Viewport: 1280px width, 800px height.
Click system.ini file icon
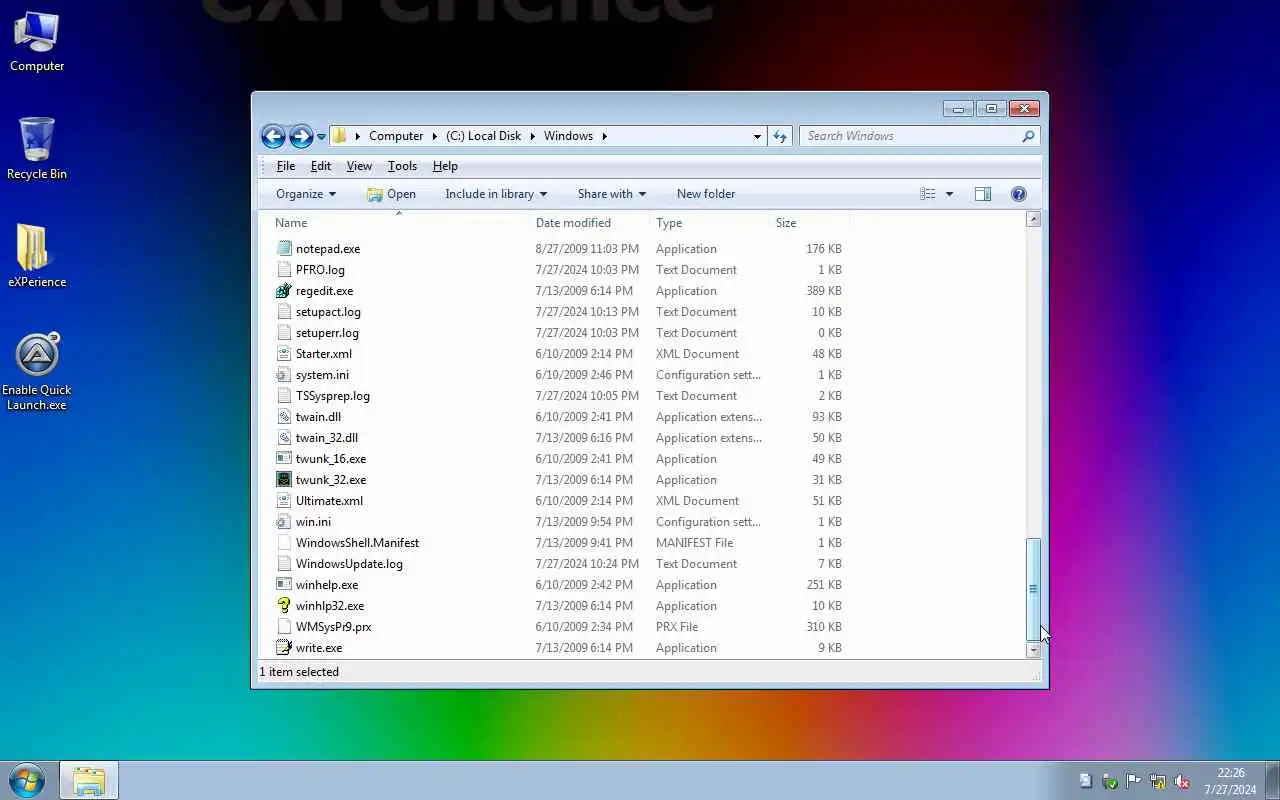284,375
